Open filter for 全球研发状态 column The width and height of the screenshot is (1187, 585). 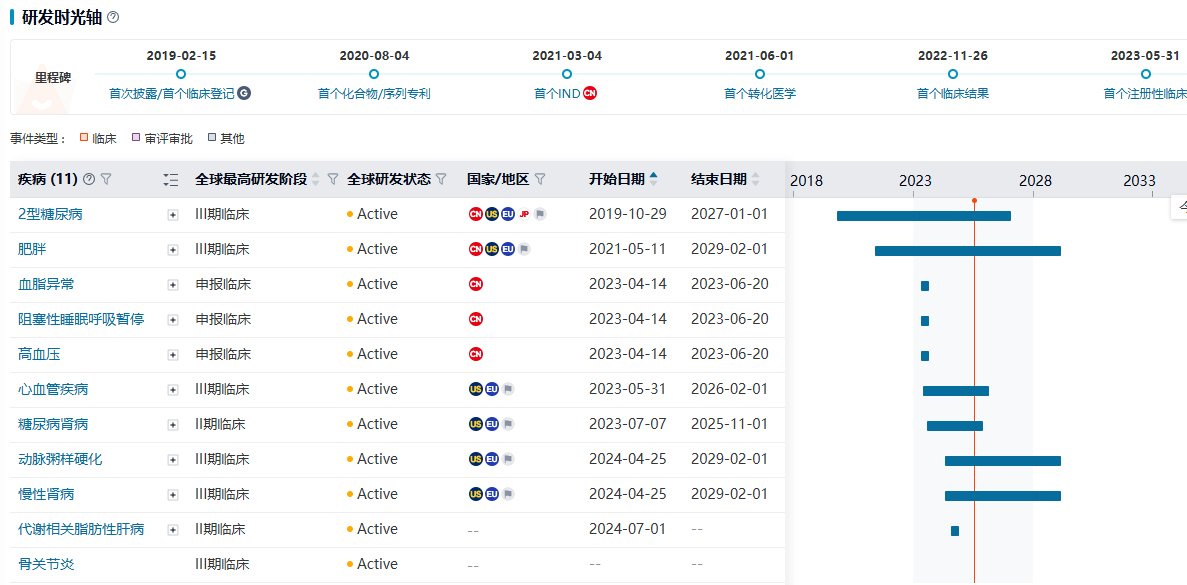click(x=441, y=180)
